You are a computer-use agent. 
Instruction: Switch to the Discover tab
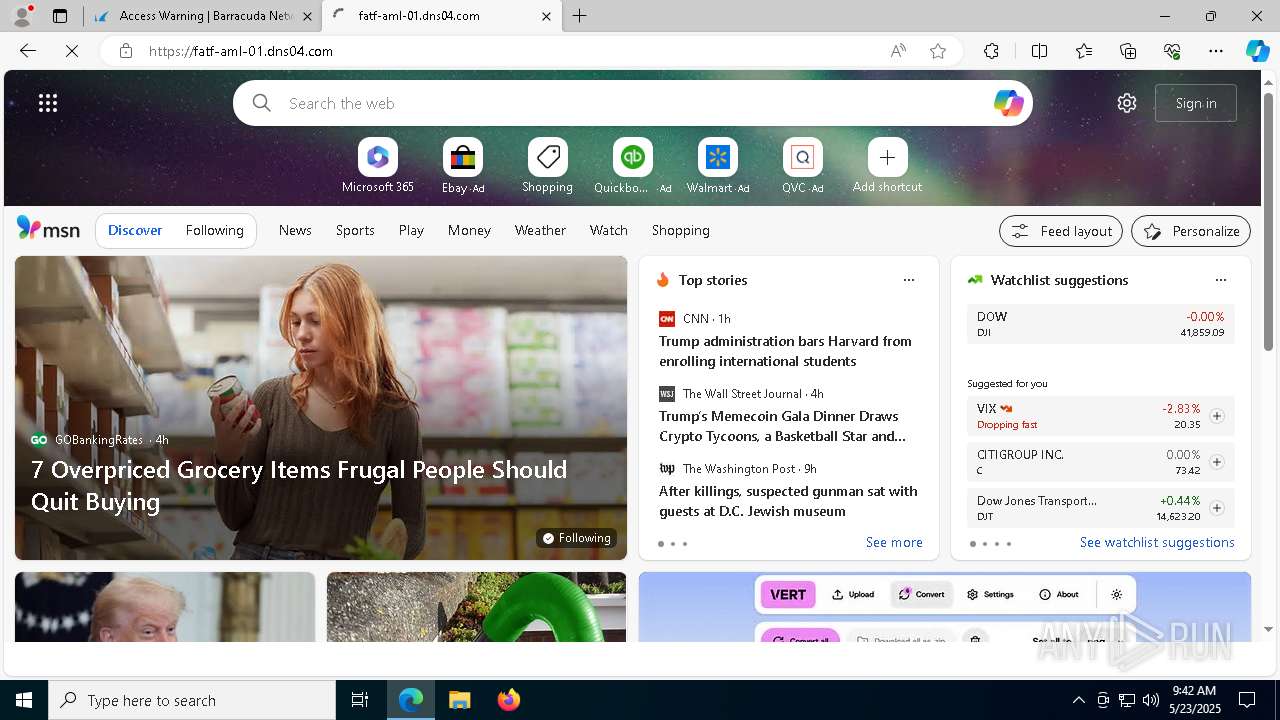coord(135,230)
